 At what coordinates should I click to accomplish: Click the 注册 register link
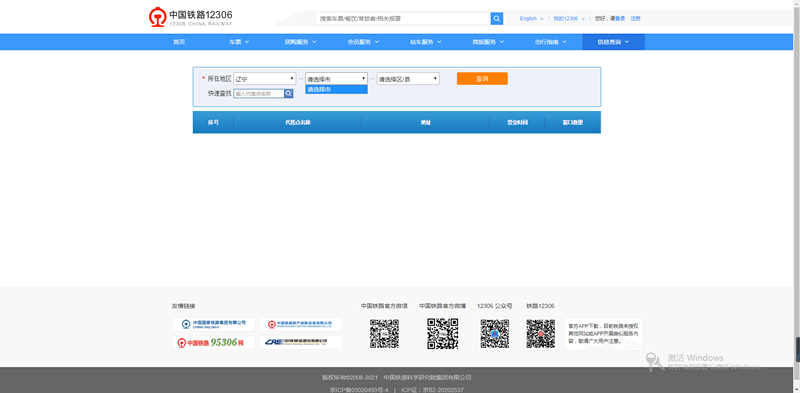[x=635, y=18]
